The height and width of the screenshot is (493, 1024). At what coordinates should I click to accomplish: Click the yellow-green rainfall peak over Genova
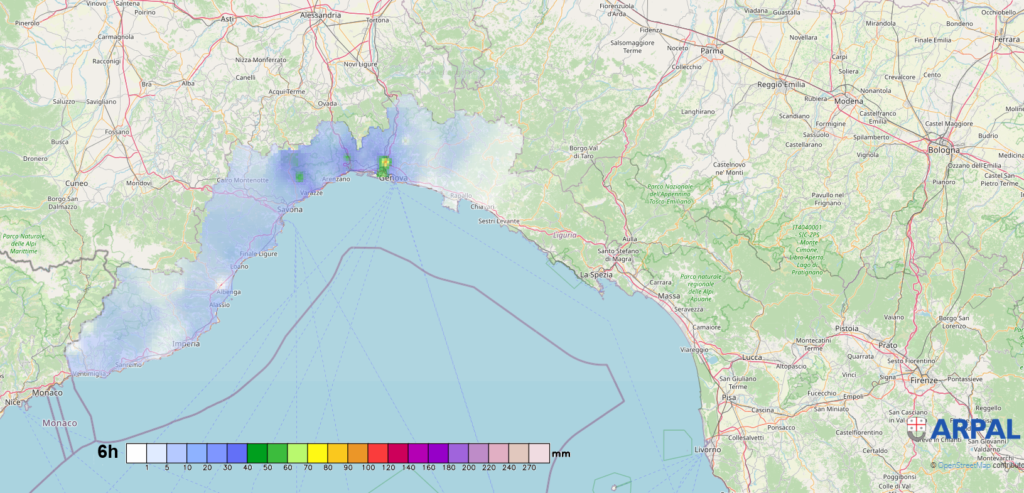(x=384, y=162)
